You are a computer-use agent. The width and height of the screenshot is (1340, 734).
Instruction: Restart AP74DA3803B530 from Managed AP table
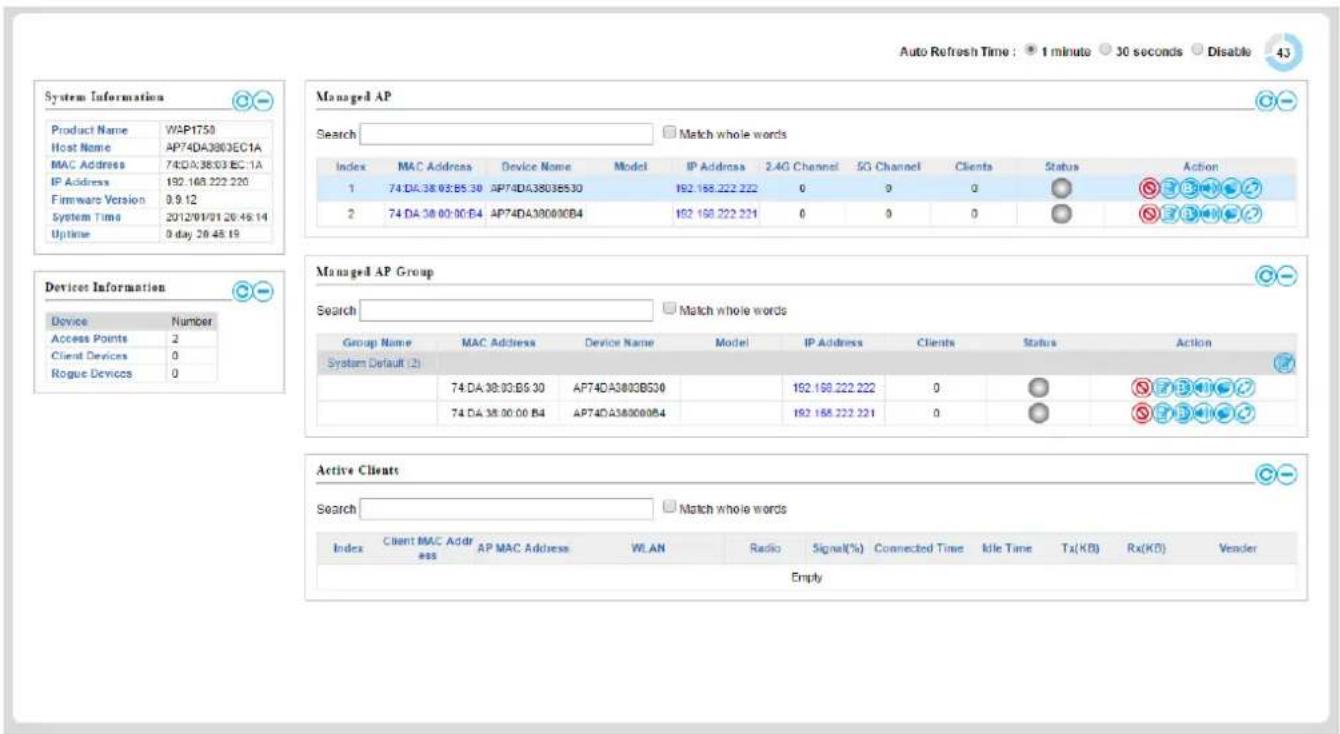pyautogui.click(x=1252, y=188)
